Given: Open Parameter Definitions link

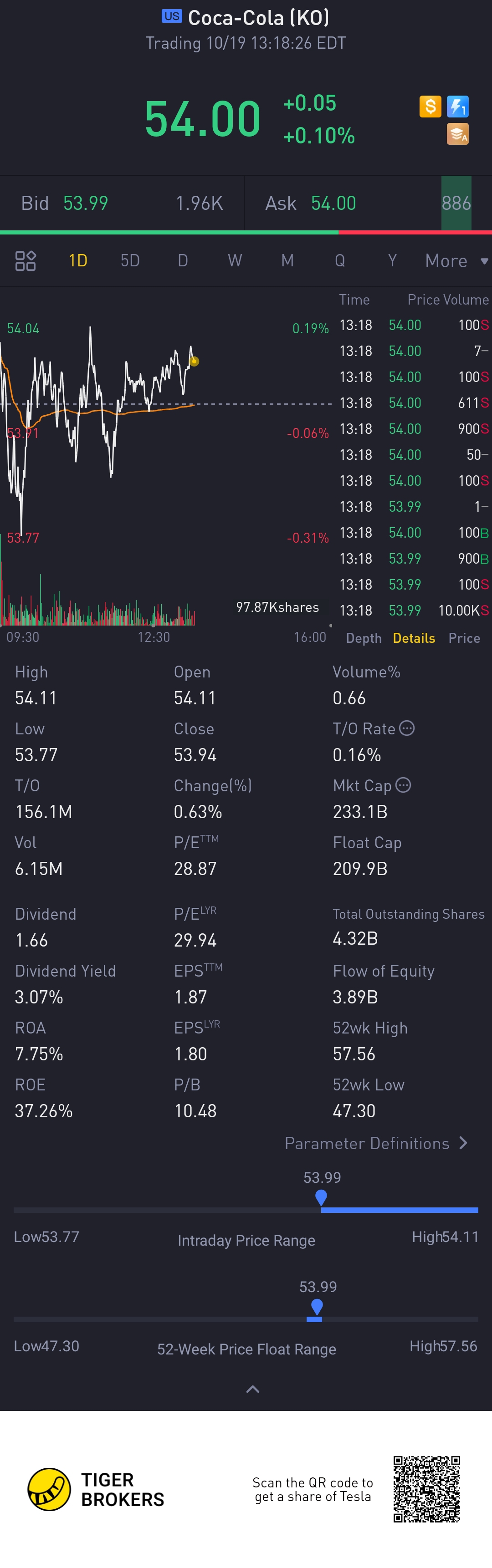Looking at the screenshot, I should click(376, 1143).
